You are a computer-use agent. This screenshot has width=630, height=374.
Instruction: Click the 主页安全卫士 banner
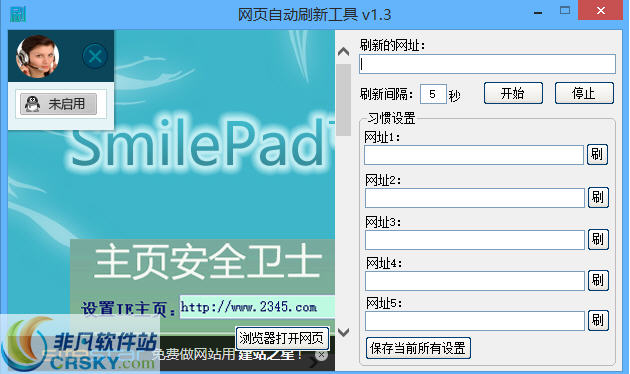point(208,263)
